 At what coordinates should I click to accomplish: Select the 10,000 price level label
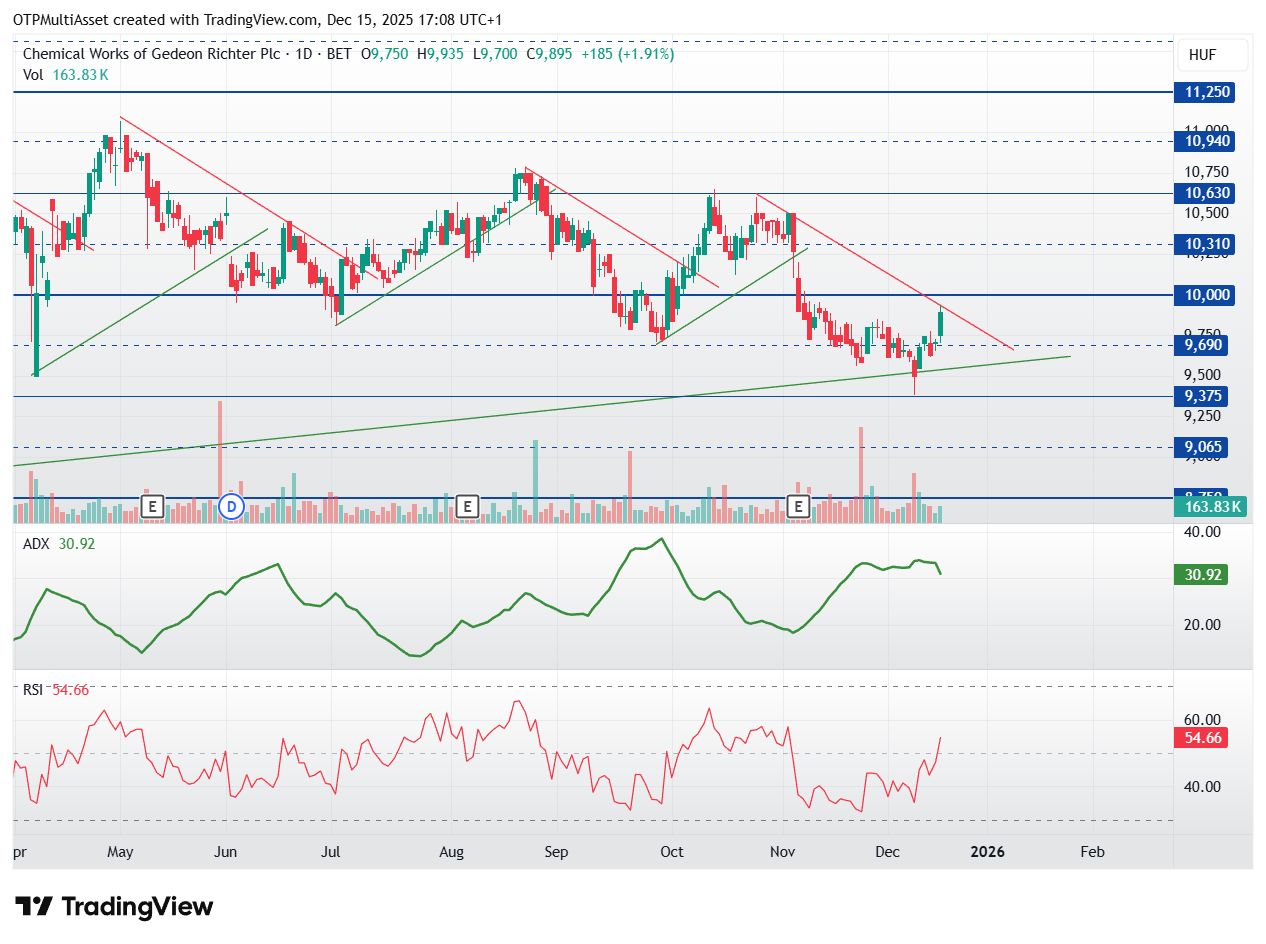click(1207, 295)
